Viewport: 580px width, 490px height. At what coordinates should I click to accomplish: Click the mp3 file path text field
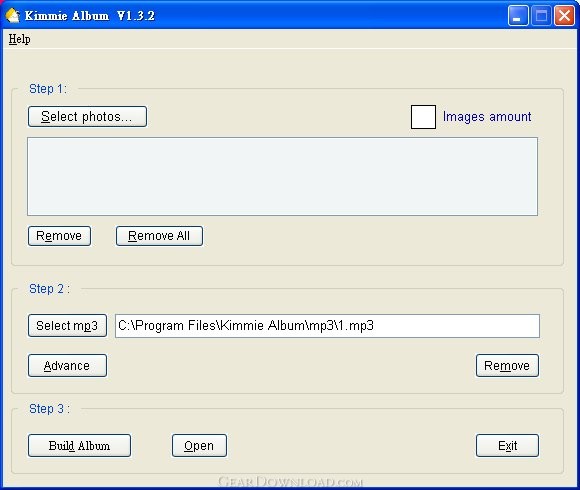[327, 326]
